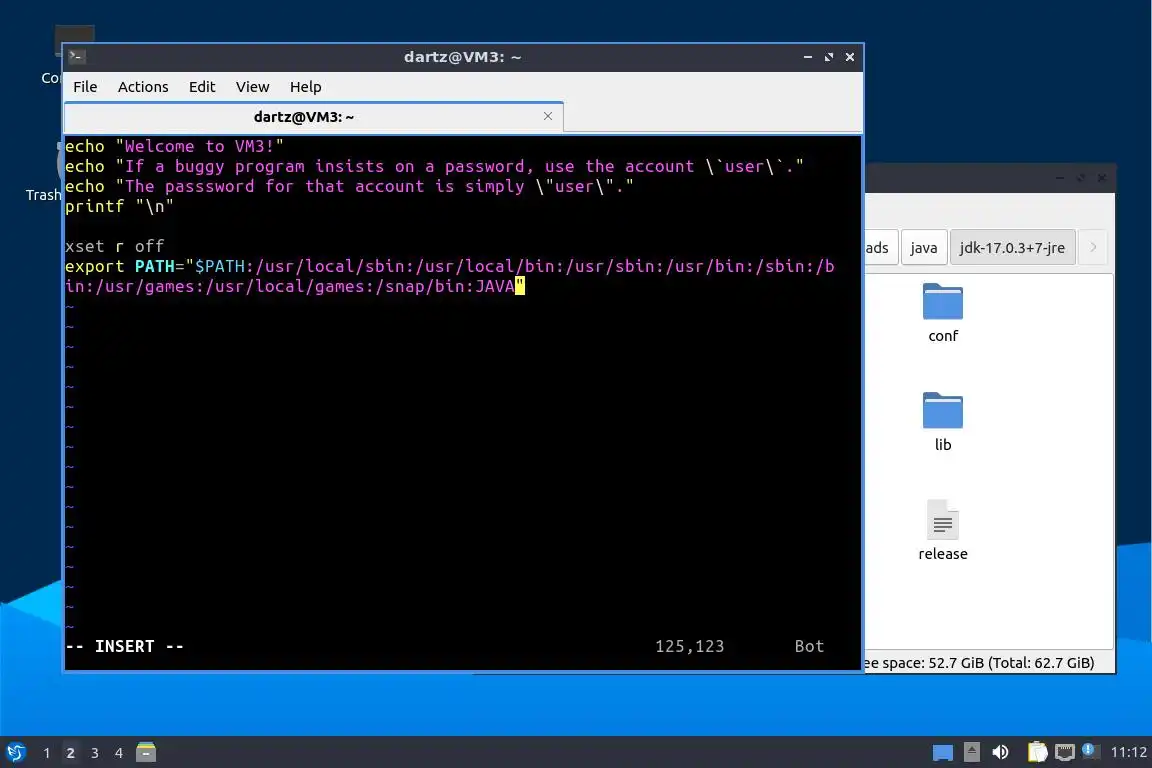Click the word JAVA at end of PATH

(x=494, y=287)
